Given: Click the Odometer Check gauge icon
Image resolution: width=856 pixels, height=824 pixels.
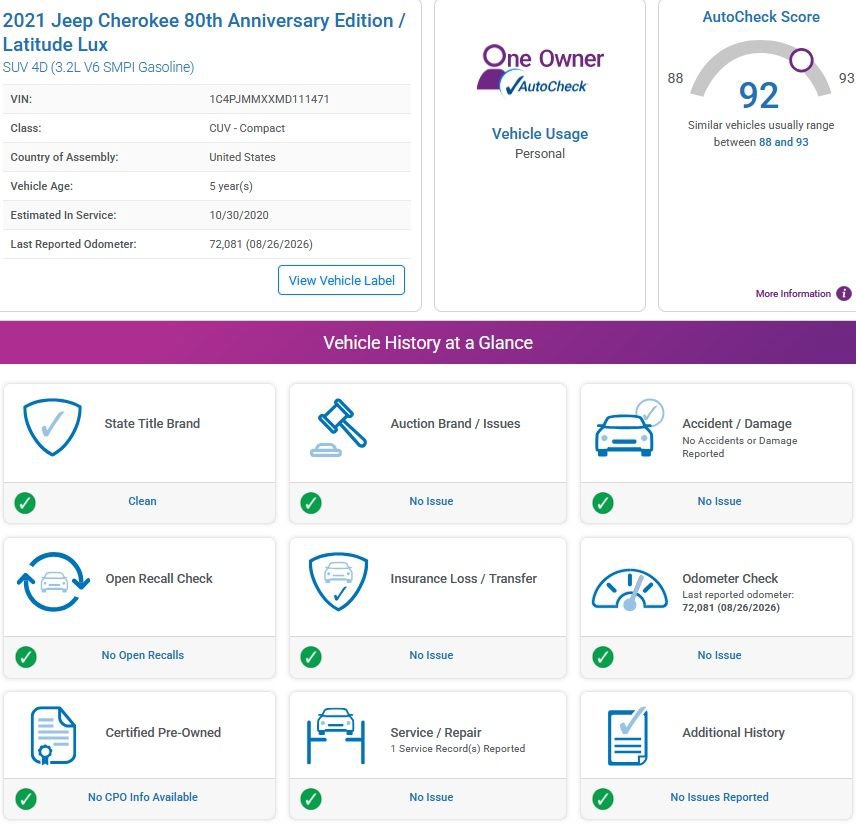Looking at the screenshot, I should pos(629,589).
